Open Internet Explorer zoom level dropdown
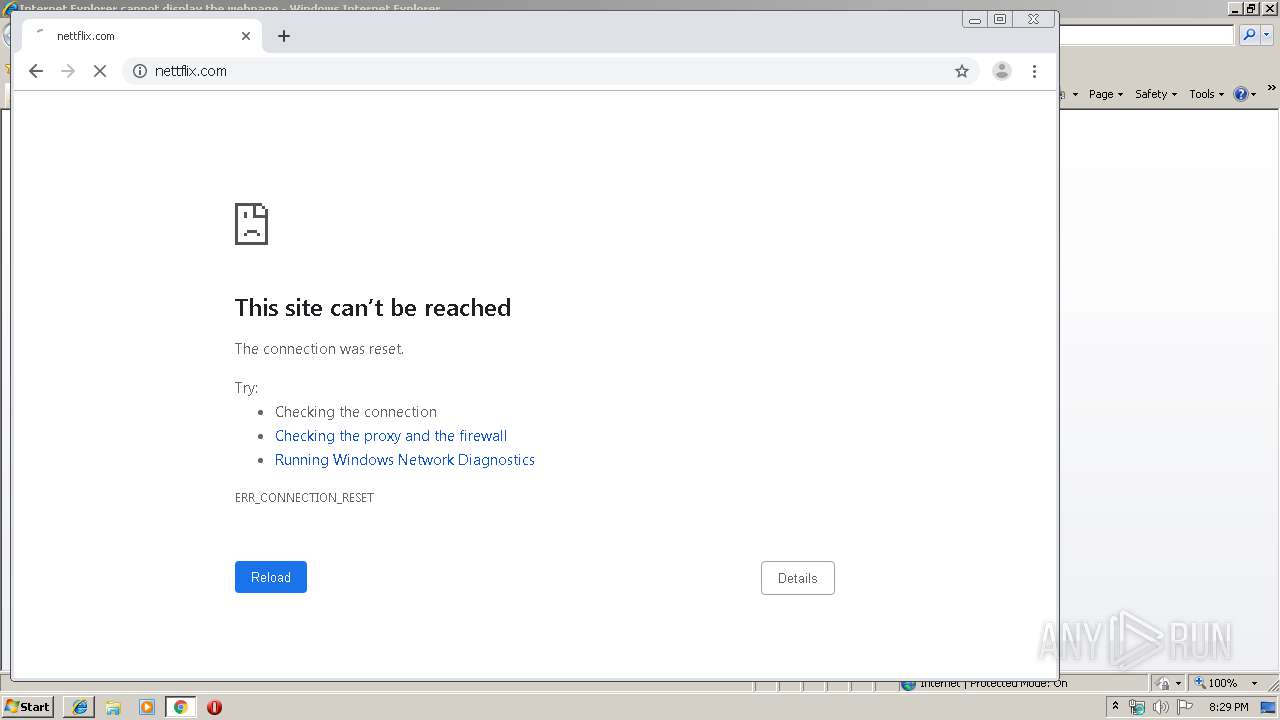Viewport: 1280px width, 720px height. [1254, 683]
